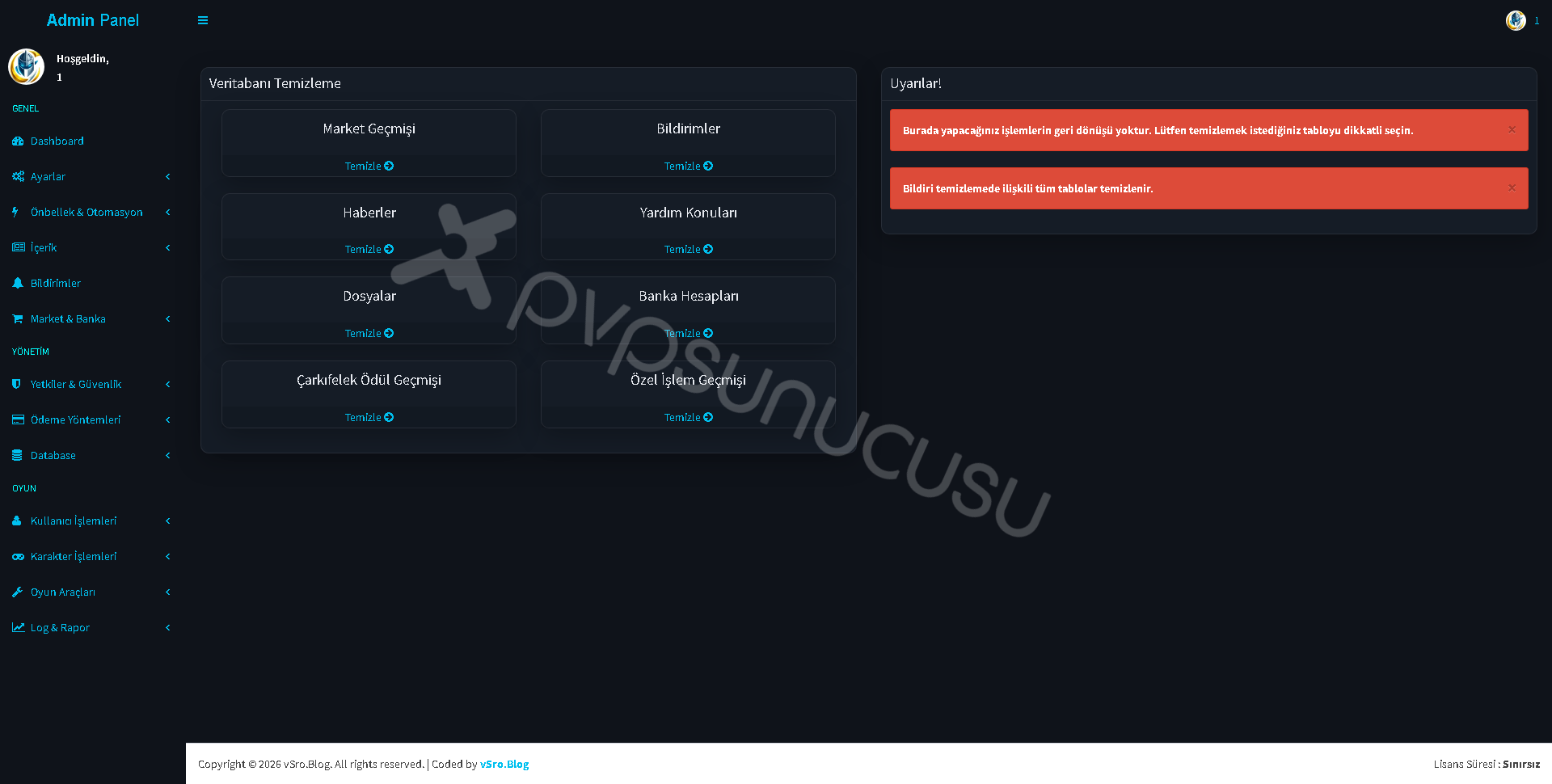Dismiss the irreversible-operations red warning
Screen dimensions: 1552x784
tap(1512, 129)
